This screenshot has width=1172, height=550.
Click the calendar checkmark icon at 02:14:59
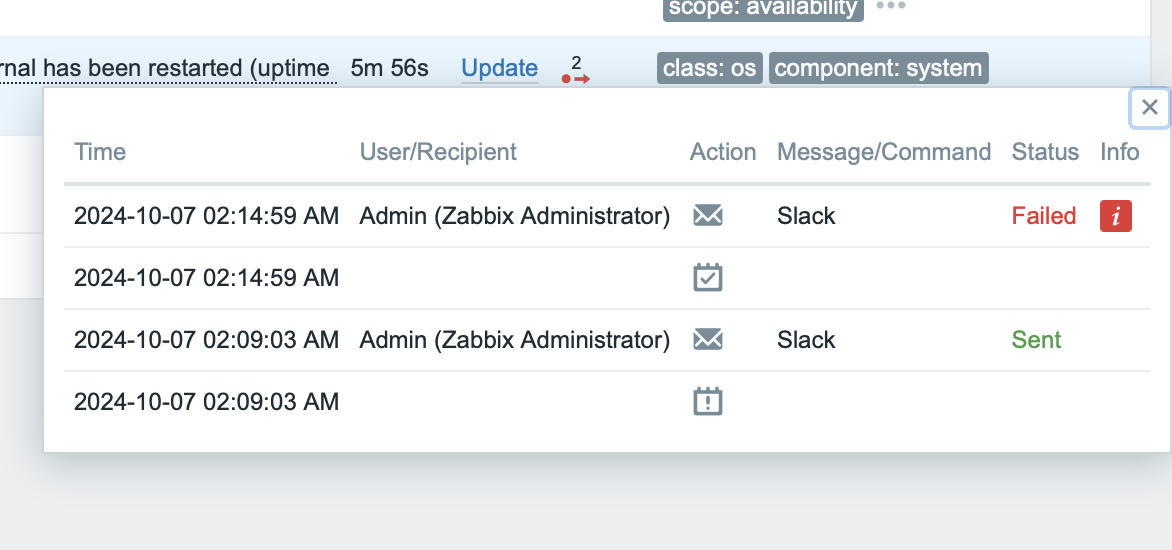coord(708,278)
